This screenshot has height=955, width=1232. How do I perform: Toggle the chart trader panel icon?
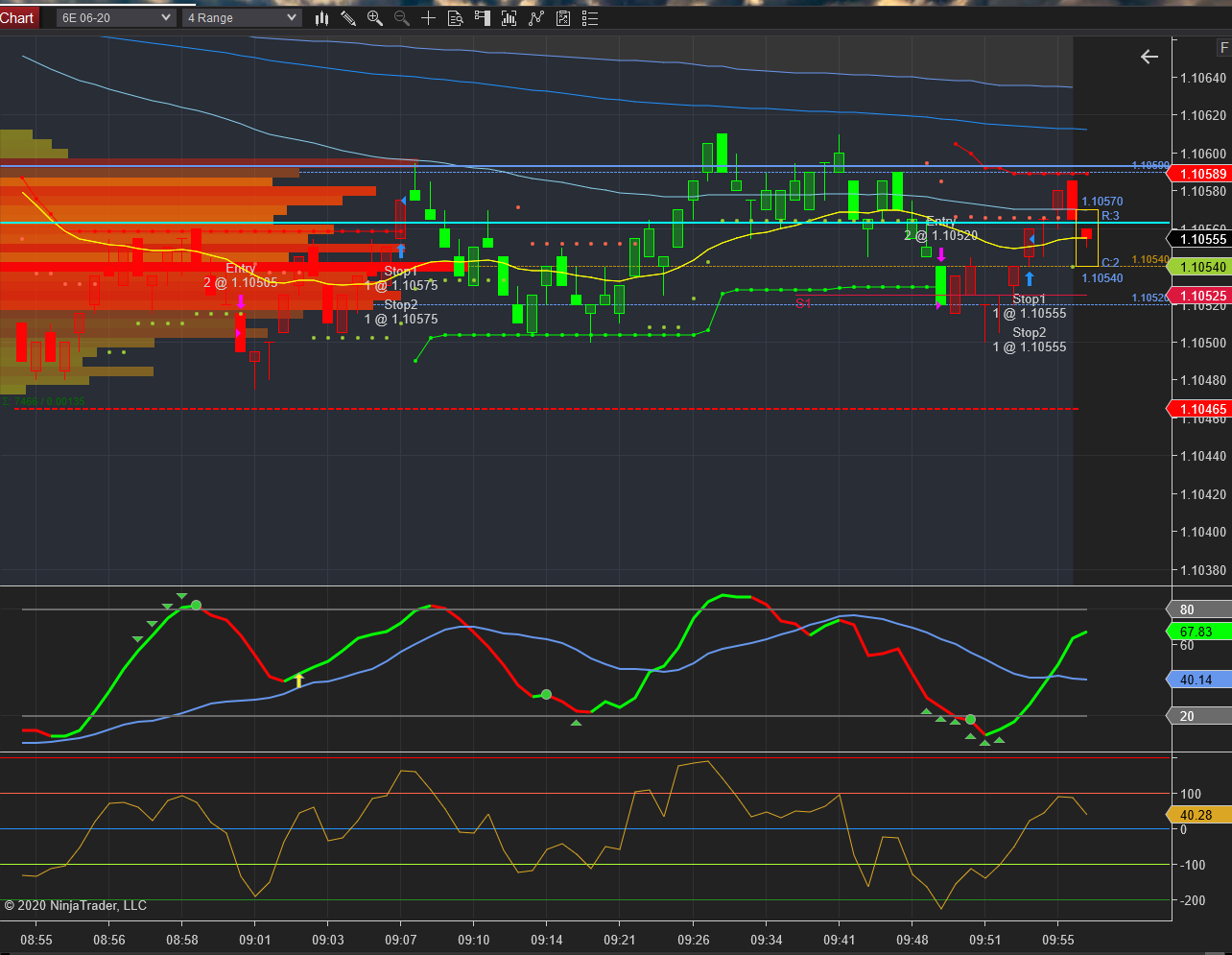pyautogui.click(x=483, y=18)
